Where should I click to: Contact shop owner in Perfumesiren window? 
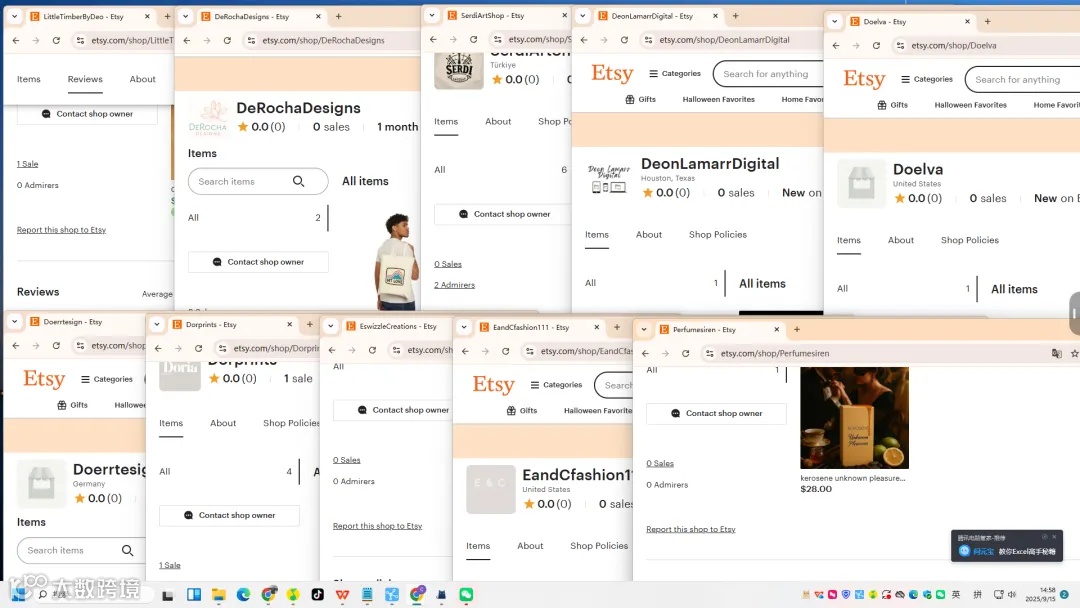pos(716,413)
